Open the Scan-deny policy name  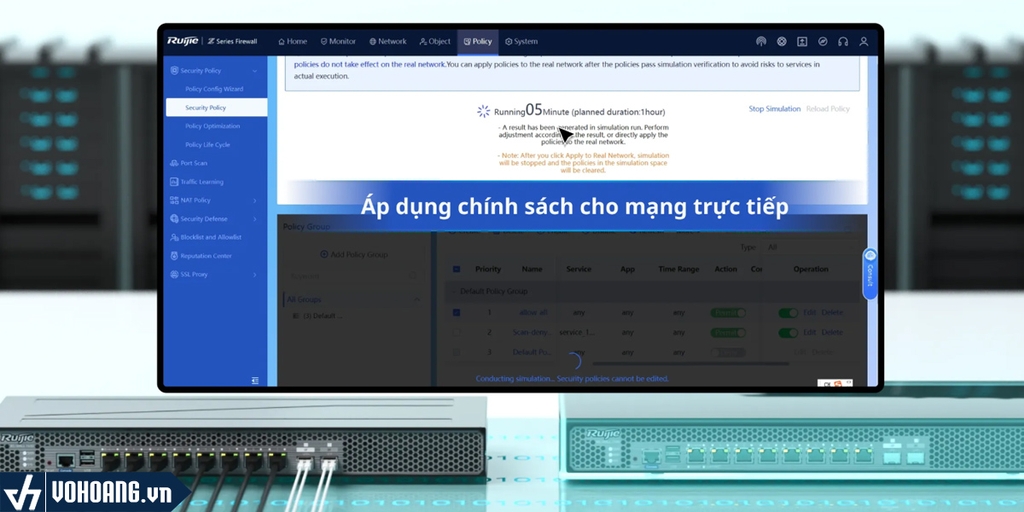[x=530, y=332]
